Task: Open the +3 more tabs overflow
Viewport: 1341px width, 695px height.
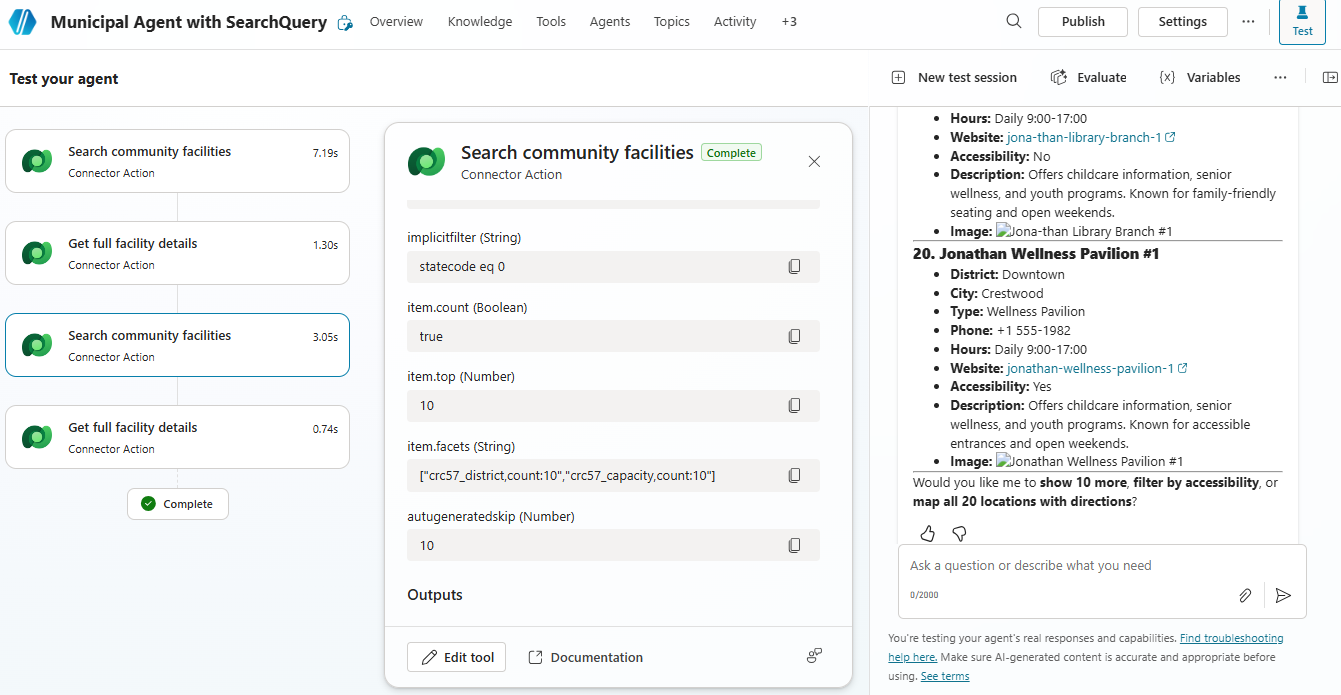Action: 789,21
